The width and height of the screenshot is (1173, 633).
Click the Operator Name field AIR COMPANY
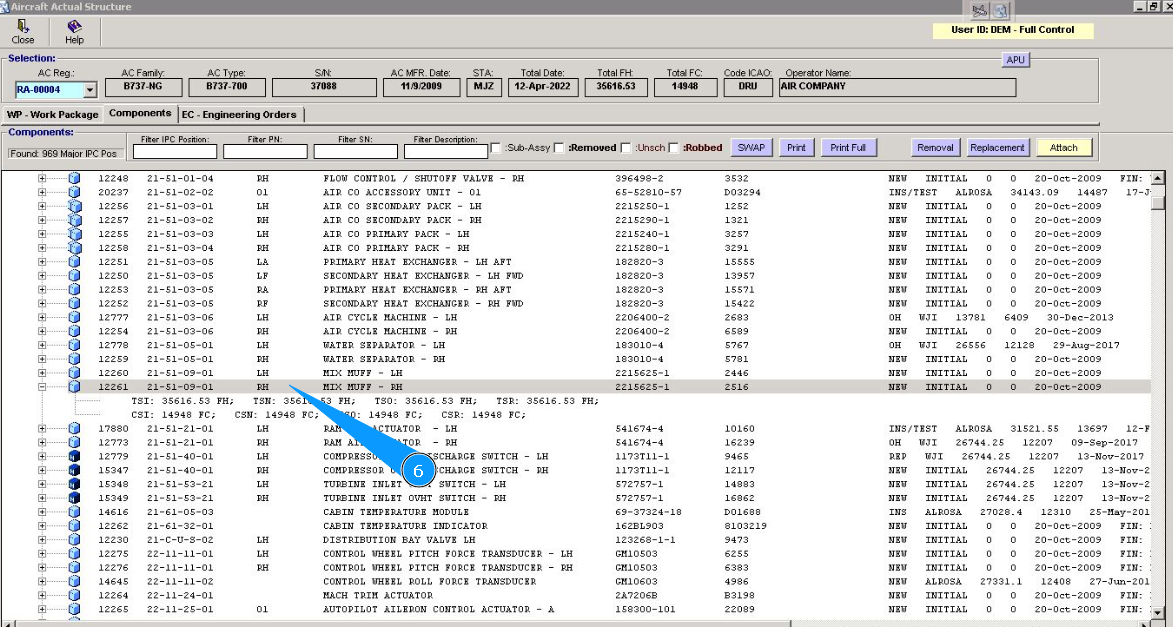pos(897,88)
